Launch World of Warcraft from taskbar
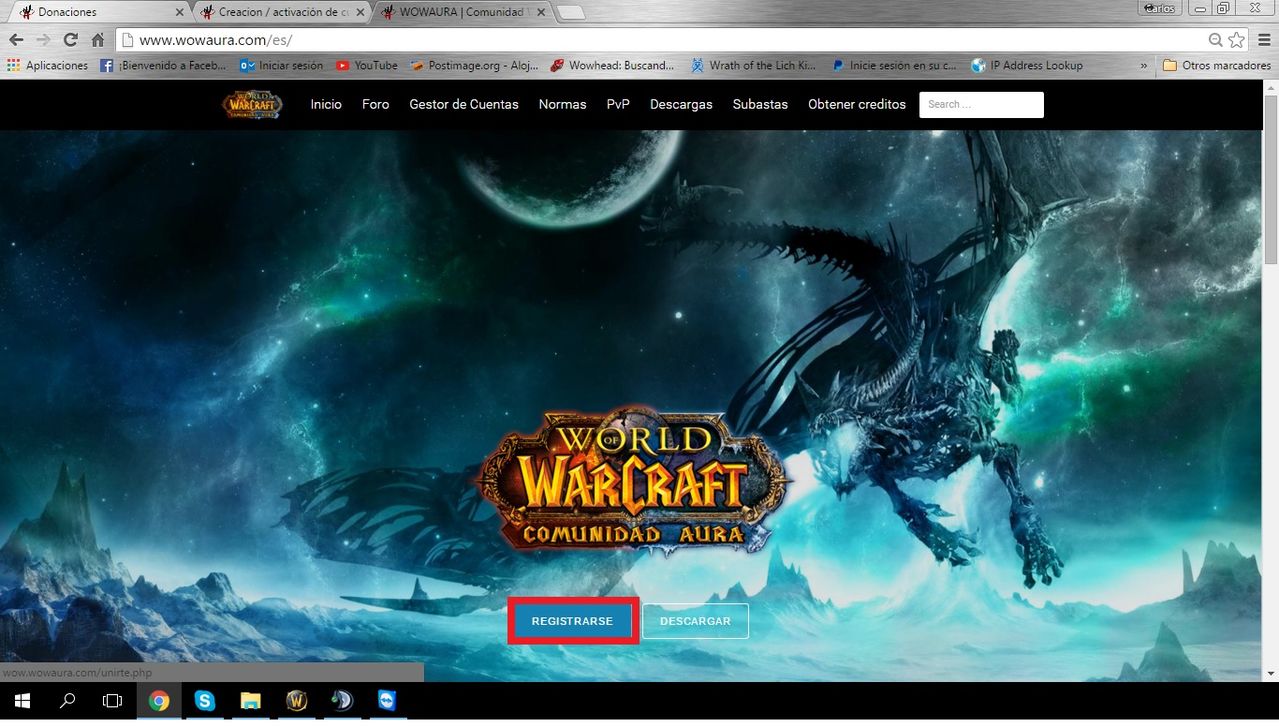This screenshot has height=727, width=1279. [x=296, y=701]
